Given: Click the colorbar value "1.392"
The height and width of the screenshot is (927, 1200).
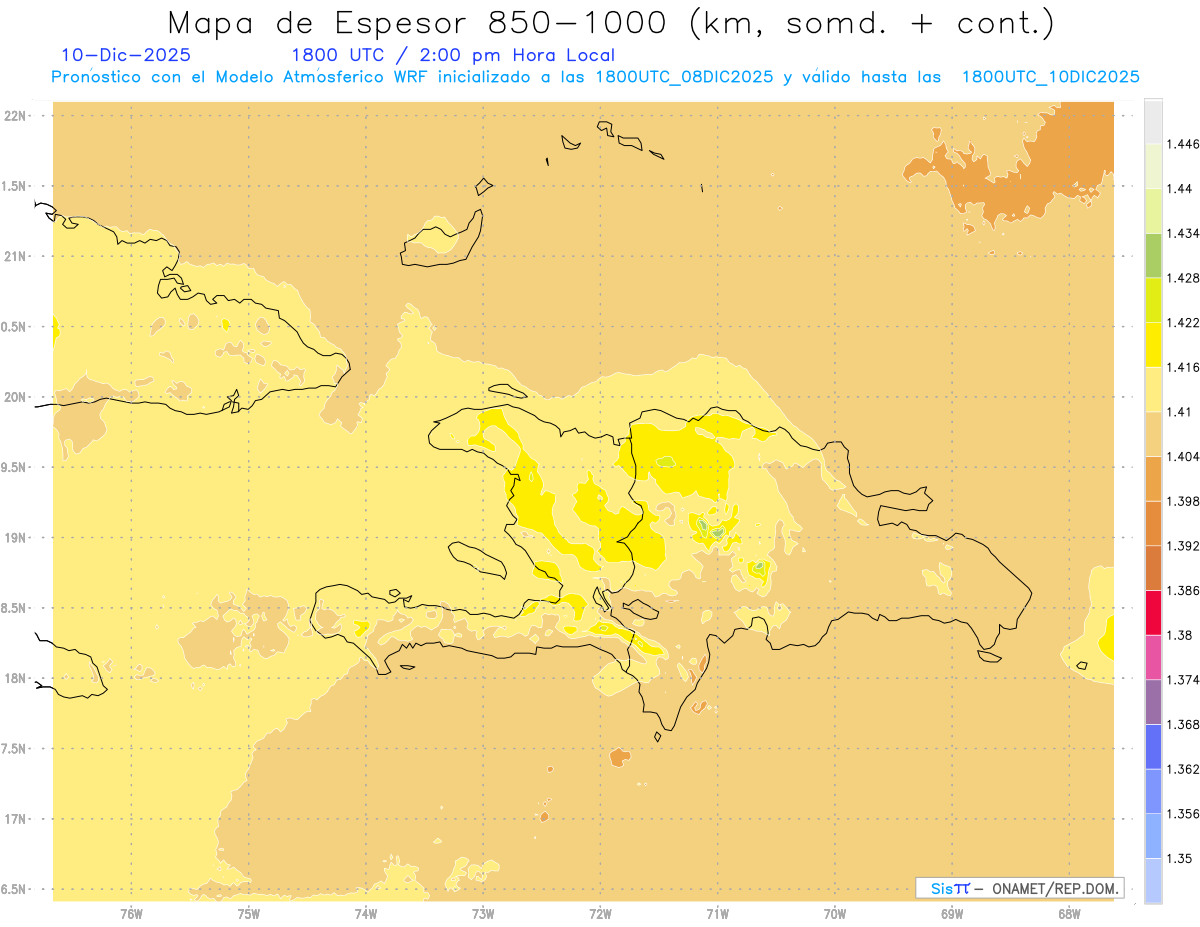Looking at the screenshot, I should pos(1184,546).
